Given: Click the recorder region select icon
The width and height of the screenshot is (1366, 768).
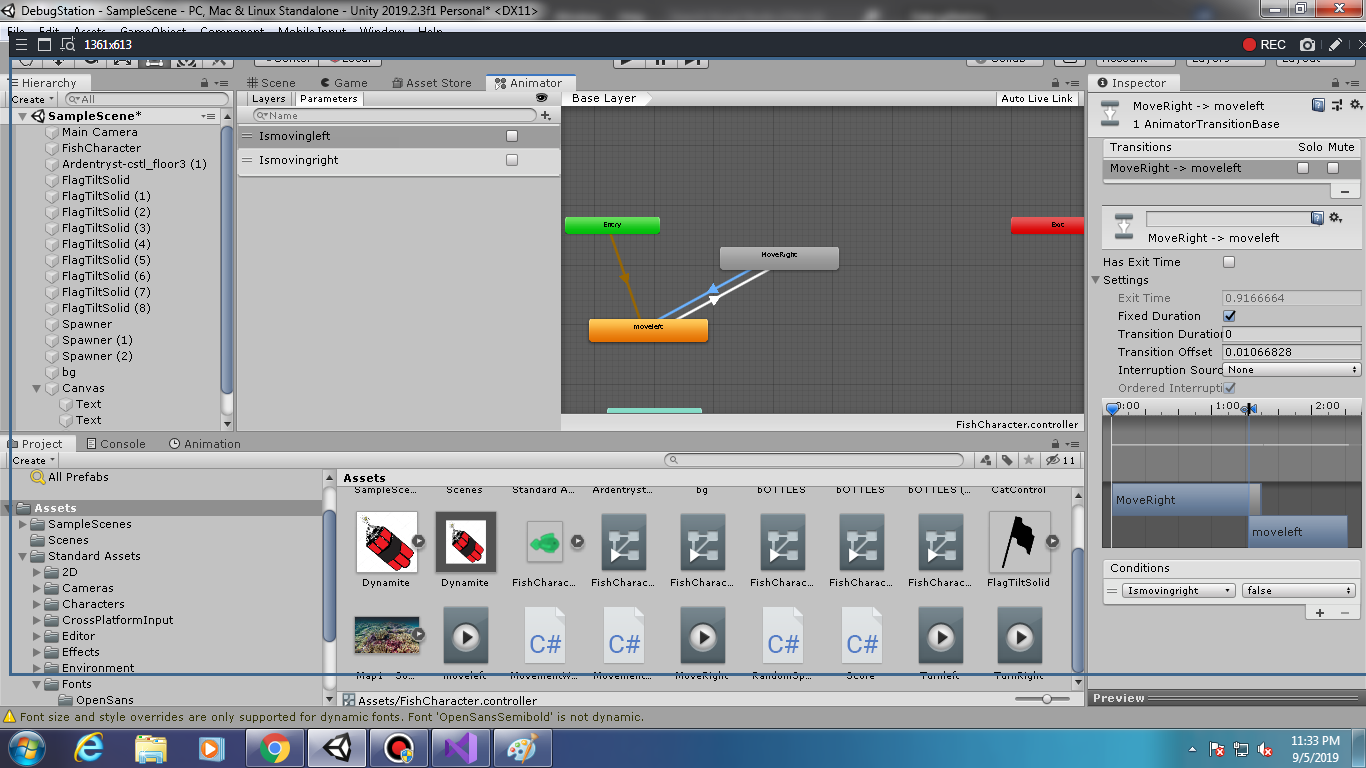Looking at the screenshot, I should point(68,45).
